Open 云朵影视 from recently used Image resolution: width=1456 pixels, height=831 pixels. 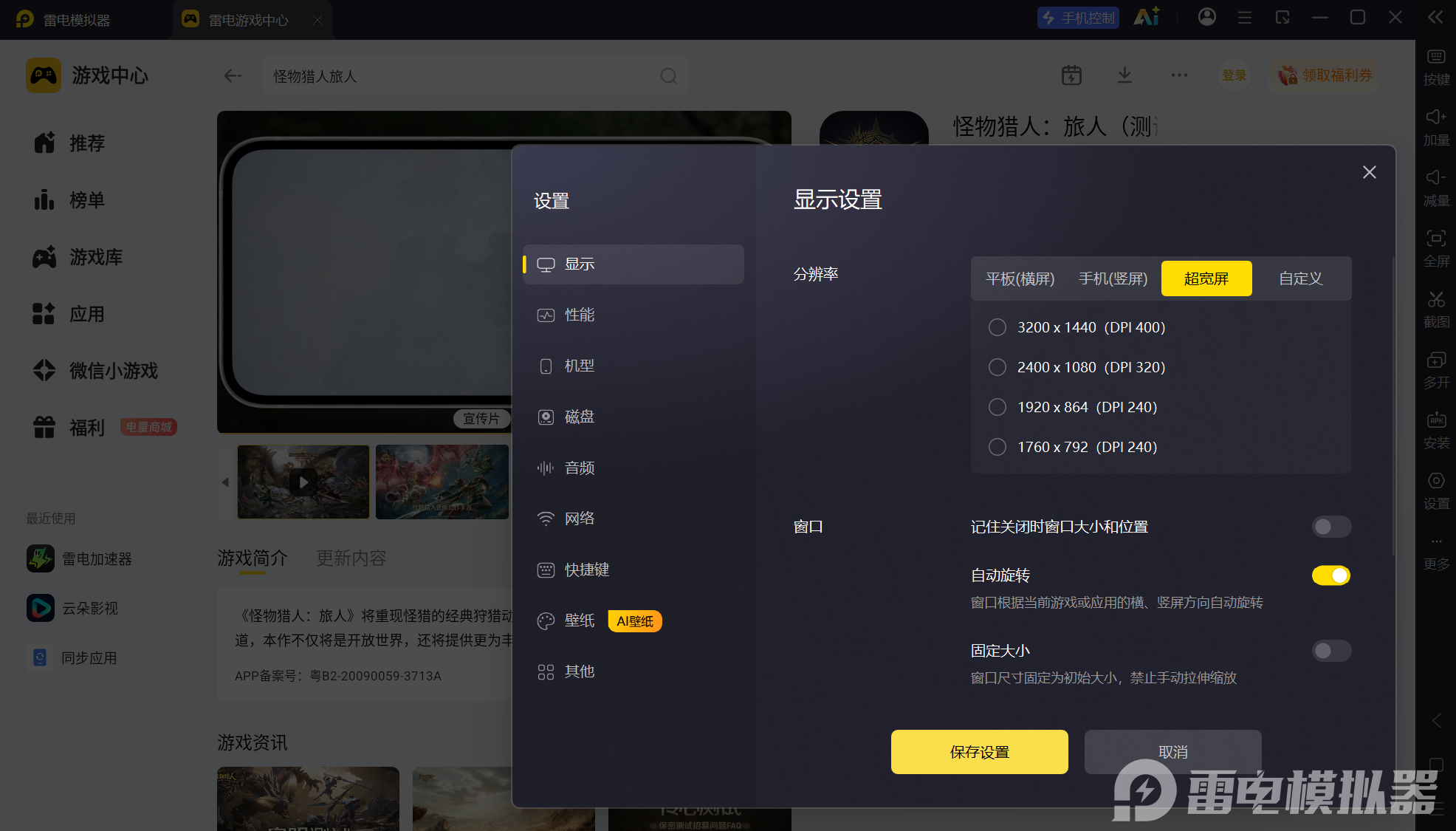(x=72, y=608)
